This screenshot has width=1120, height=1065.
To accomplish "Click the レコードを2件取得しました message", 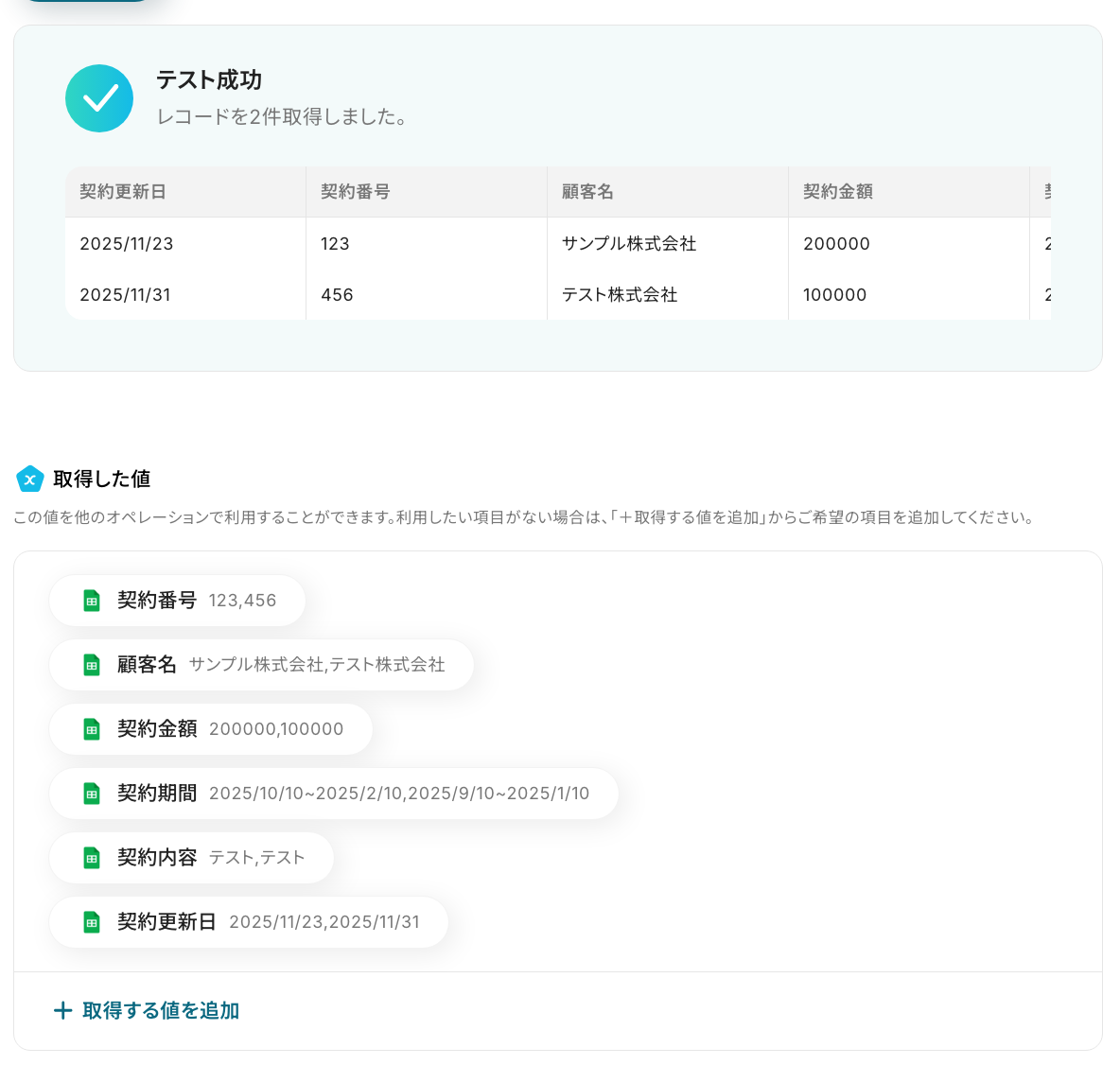I will click(x=283, y=116).
